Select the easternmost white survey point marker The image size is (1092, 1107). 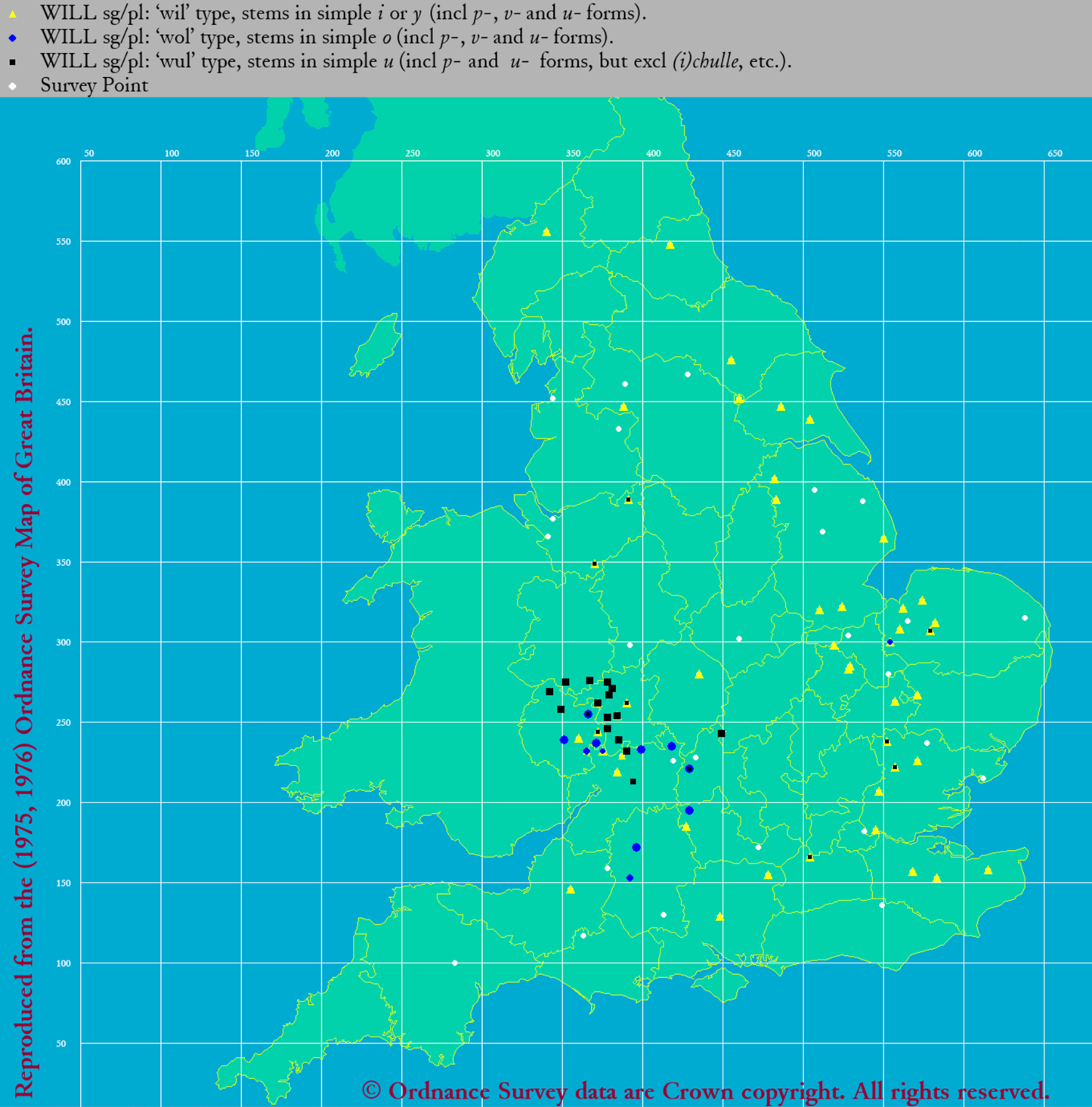[x=1025, y=618]
